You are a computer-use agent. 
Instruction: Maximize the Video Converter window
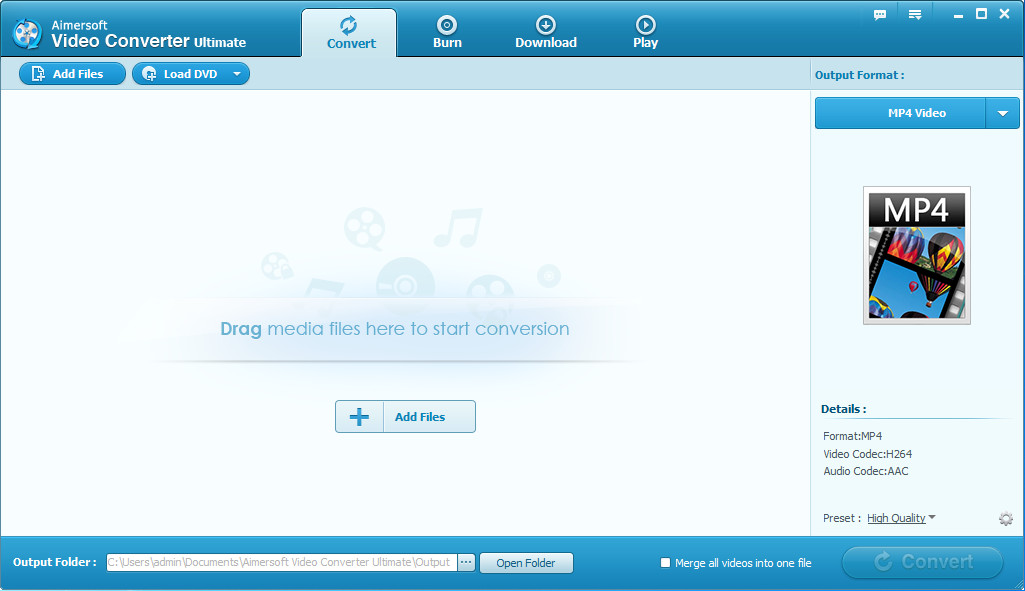tap(981, 14)
